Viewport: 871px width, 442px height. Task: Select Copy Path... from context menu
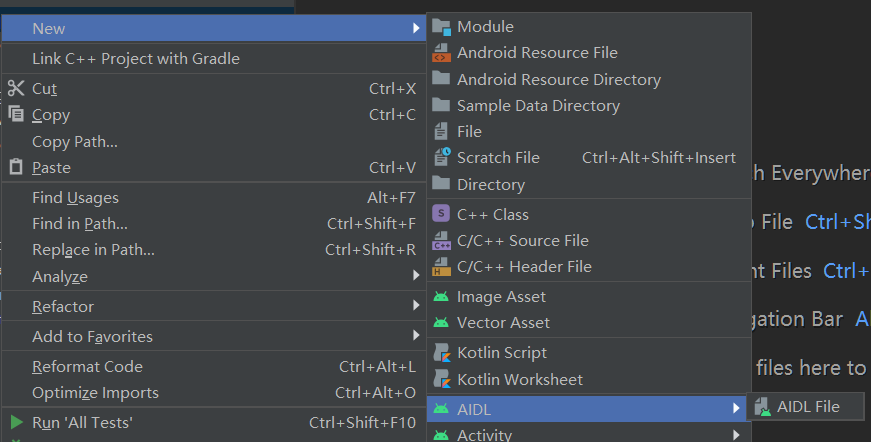pos(214,142)
